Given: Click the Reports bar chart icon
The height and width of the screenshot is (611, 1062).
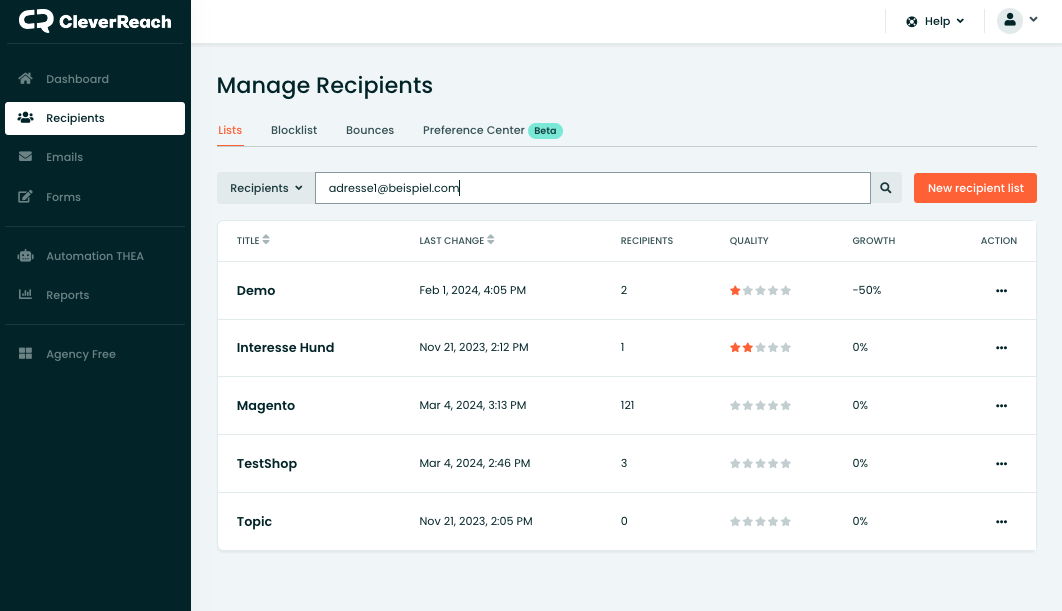Looking at the screenshot, I should 26,295.
